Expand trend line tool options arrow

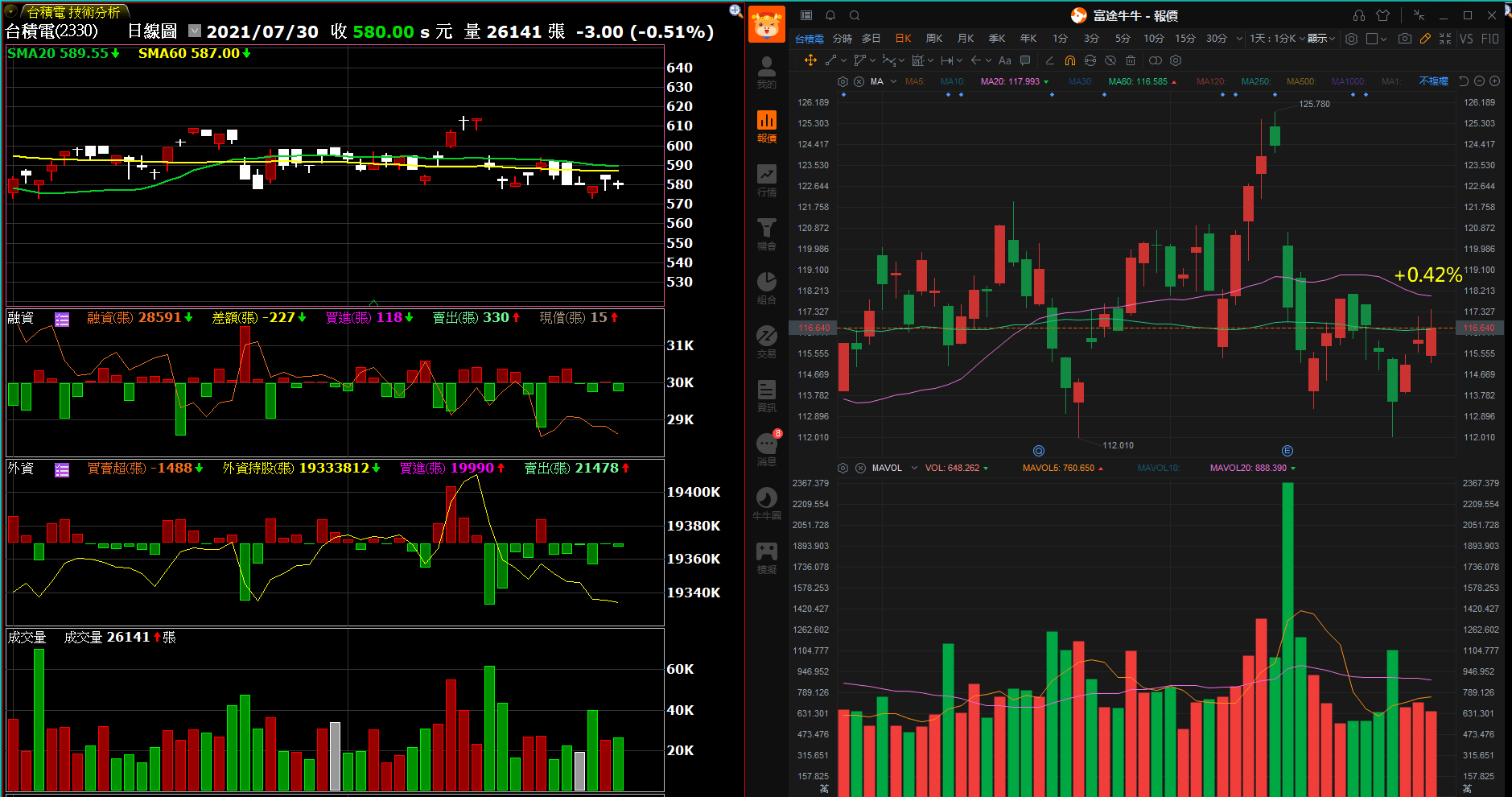(843, 60)
